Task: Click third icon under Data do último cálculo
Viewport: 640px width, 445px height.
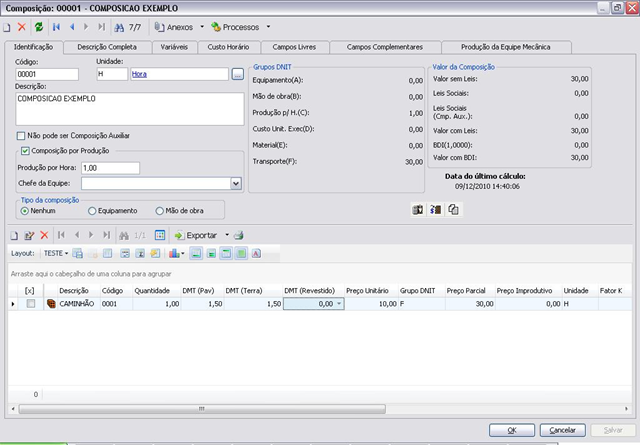Action: [x=453, y=210]
